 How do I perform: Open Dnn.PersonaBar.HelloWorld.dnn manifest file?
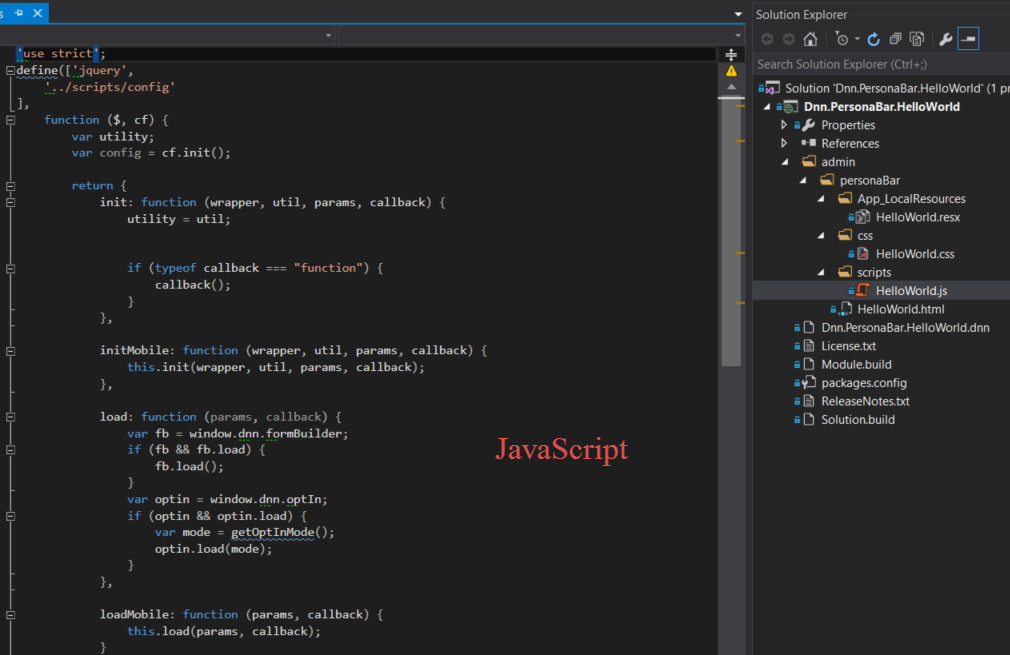click(905, 327)
